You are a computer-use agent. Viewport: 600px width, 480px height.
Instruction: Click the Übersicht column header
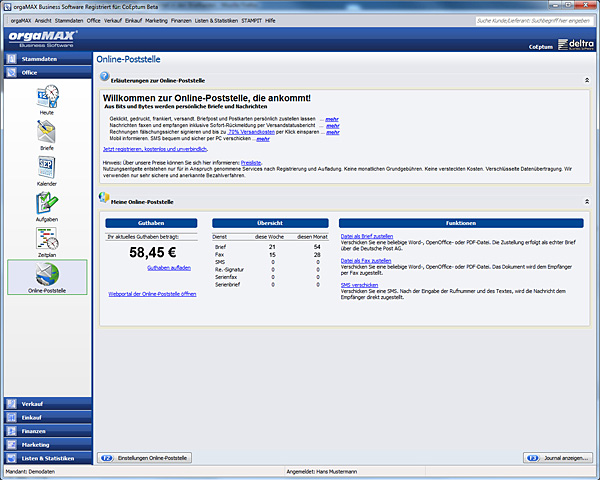pyautogui.click(x=270, y=223)
